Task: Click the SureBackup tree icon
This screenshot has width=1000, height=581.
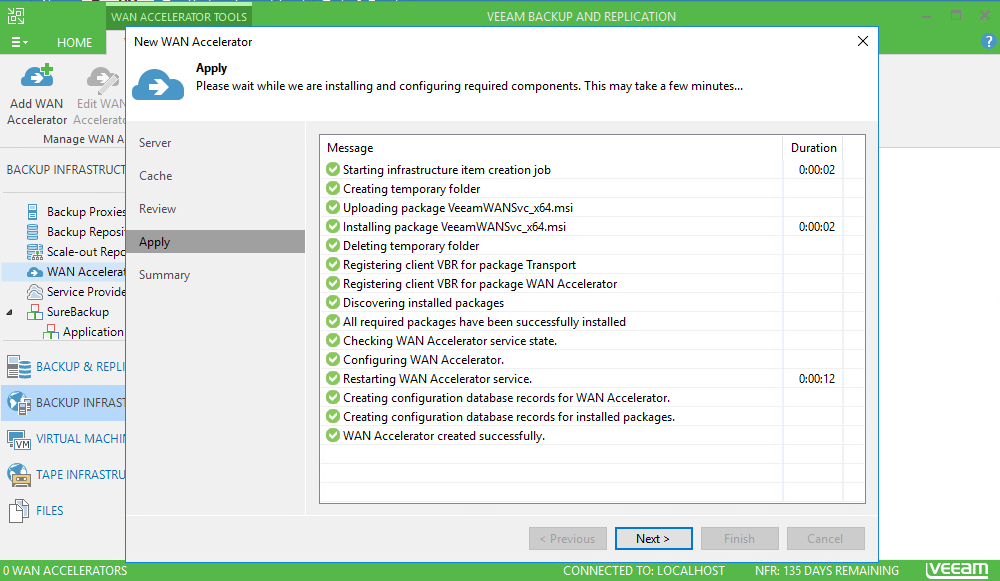Action: (33, 312)
